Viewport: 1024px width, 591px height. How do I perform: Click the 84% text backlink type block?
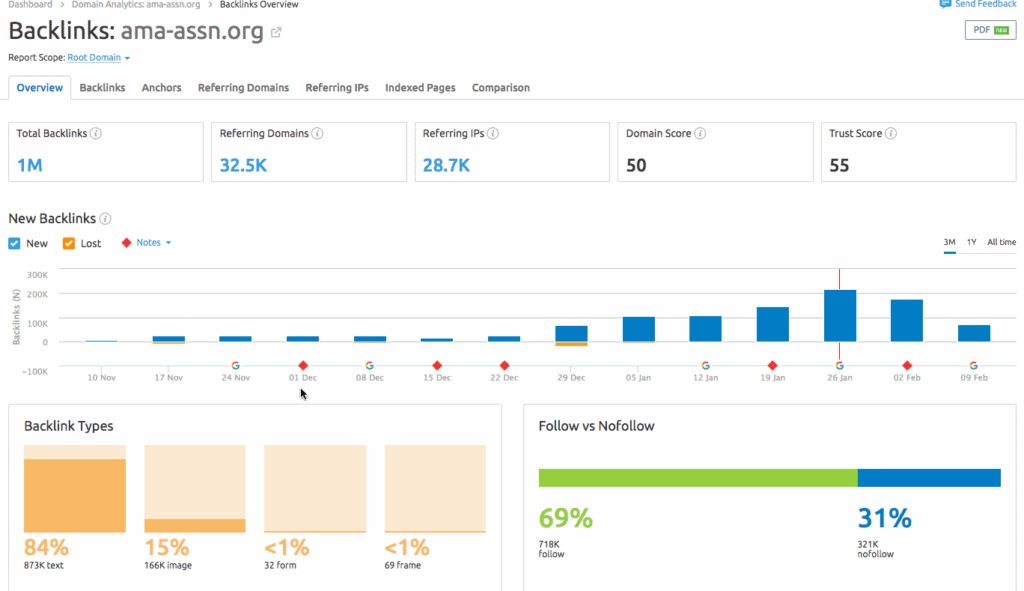pyautogui.click(x=74, y=488)
